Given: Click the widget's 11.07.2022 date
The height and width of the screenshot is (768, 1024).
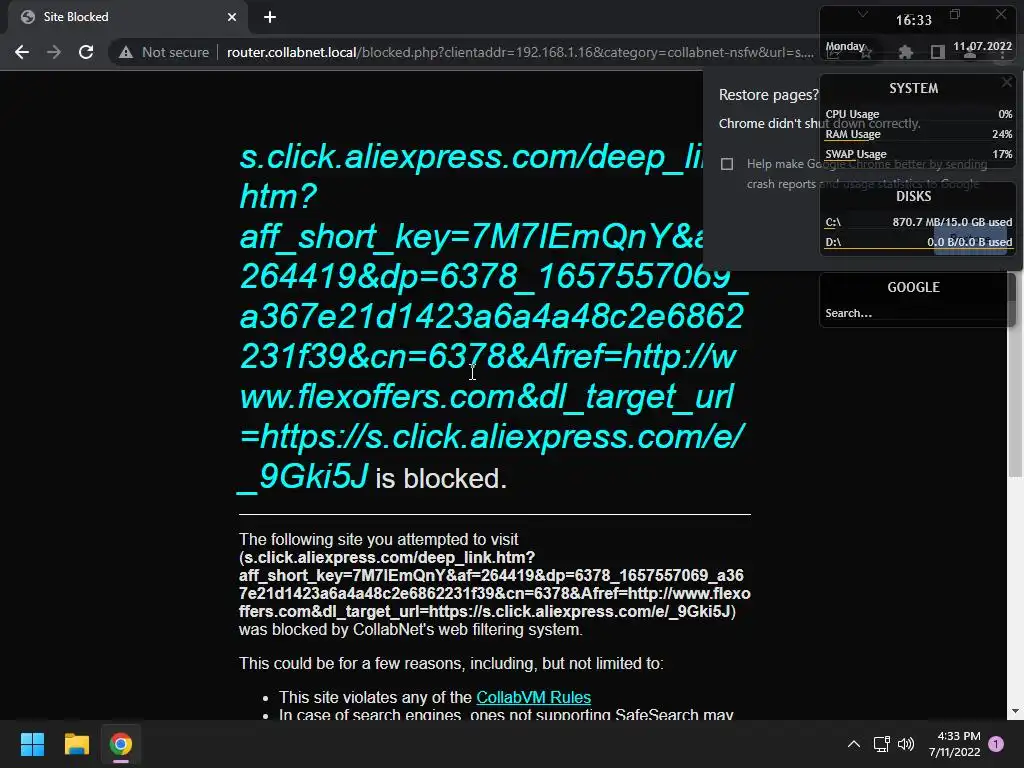Looking at the screenshot, I should coord(982,46).
